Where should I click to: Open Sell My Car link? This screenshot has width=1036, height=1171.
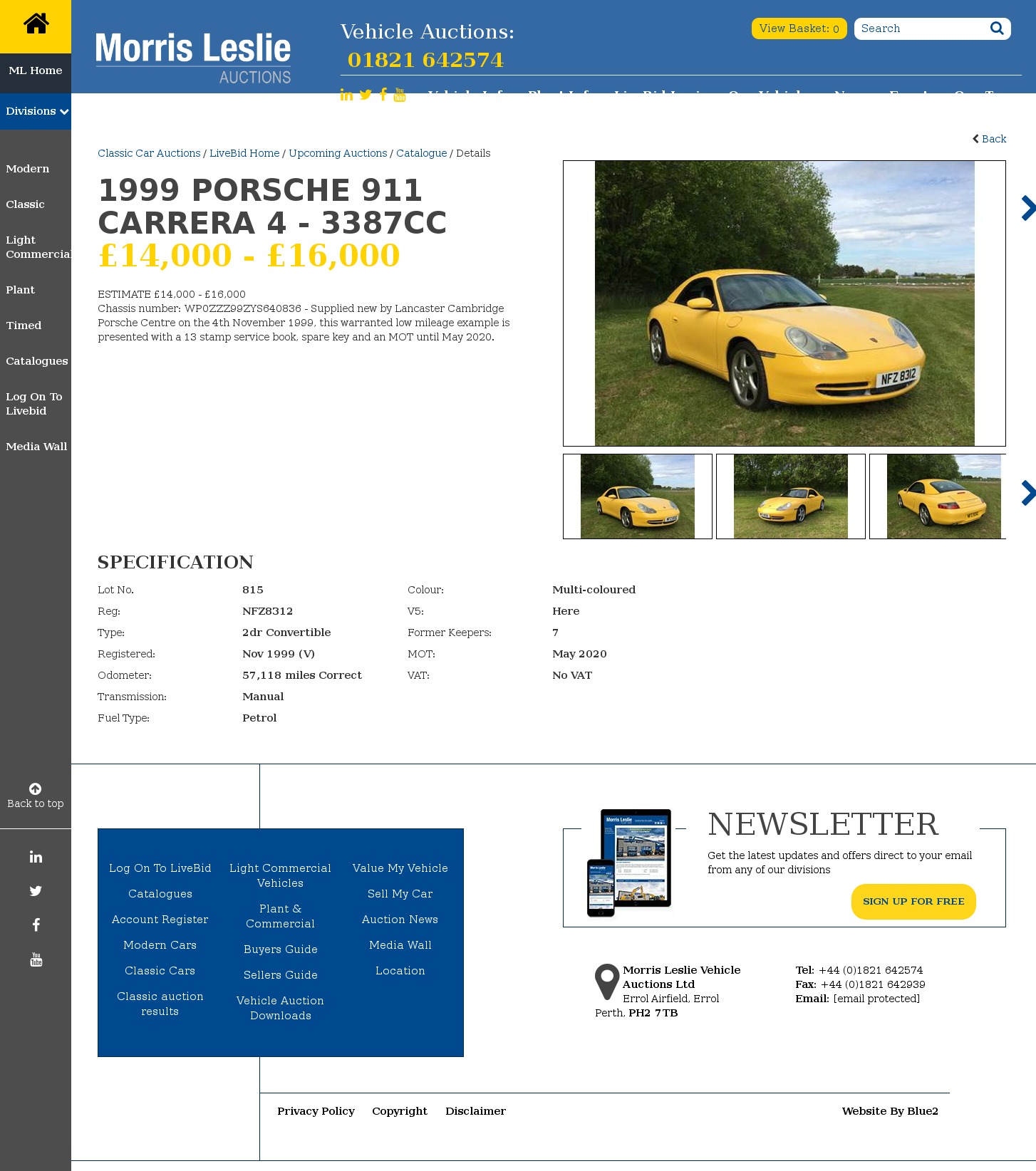click(x=400, y=894)
